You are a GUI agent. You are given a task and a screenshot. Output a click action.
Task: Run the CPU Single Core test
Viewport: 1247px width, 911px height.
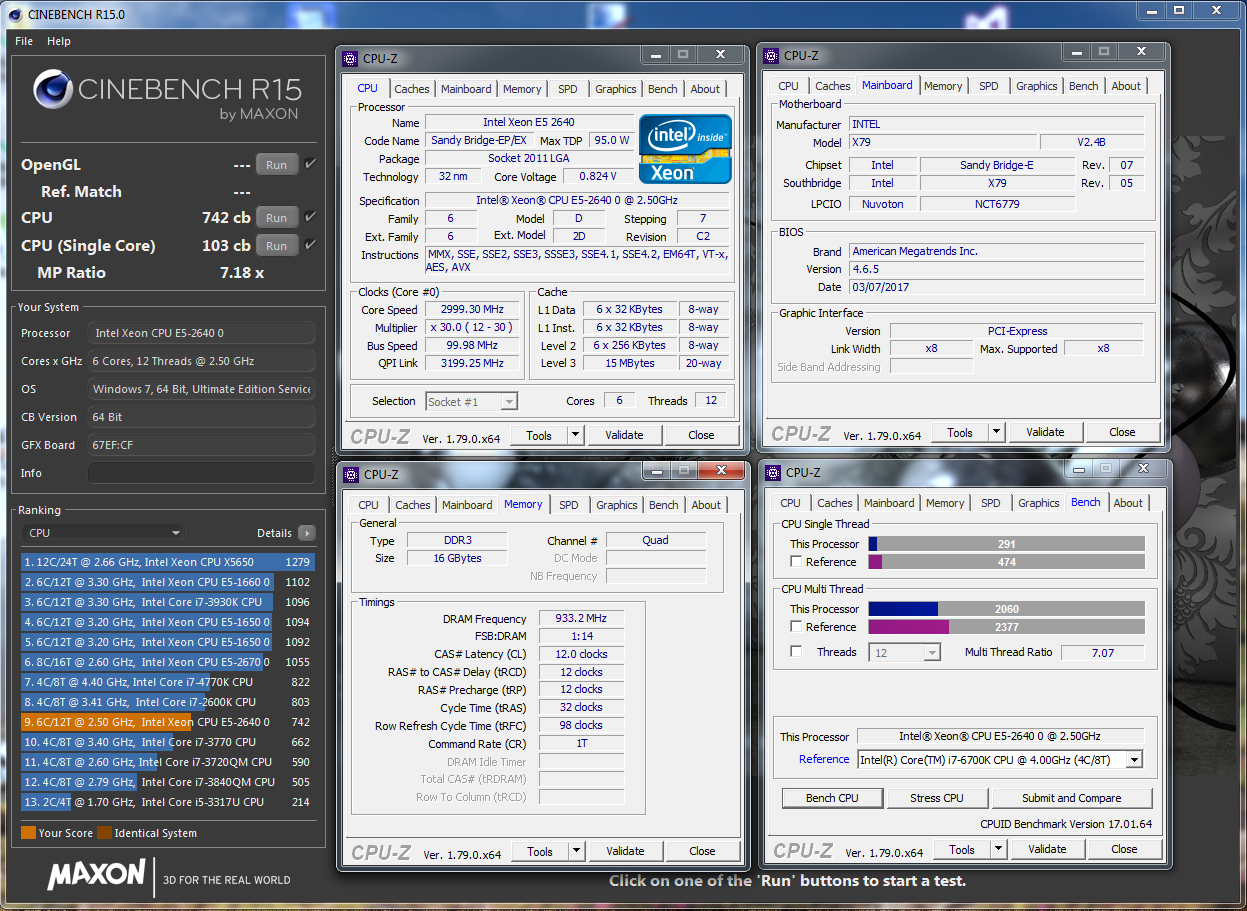point(277,246)
